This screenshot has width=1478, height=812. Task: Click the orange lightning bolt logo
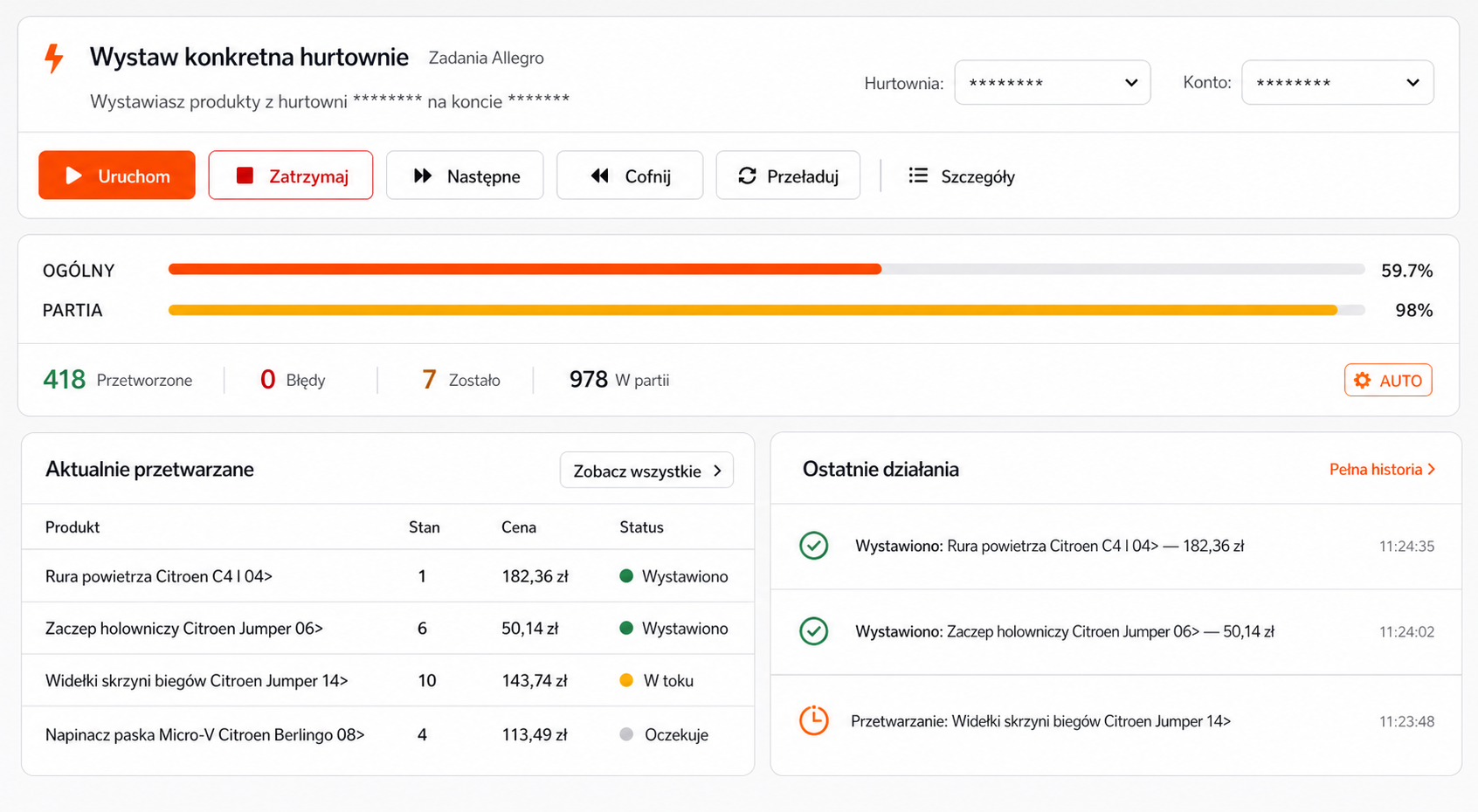[x=54, y=58]
